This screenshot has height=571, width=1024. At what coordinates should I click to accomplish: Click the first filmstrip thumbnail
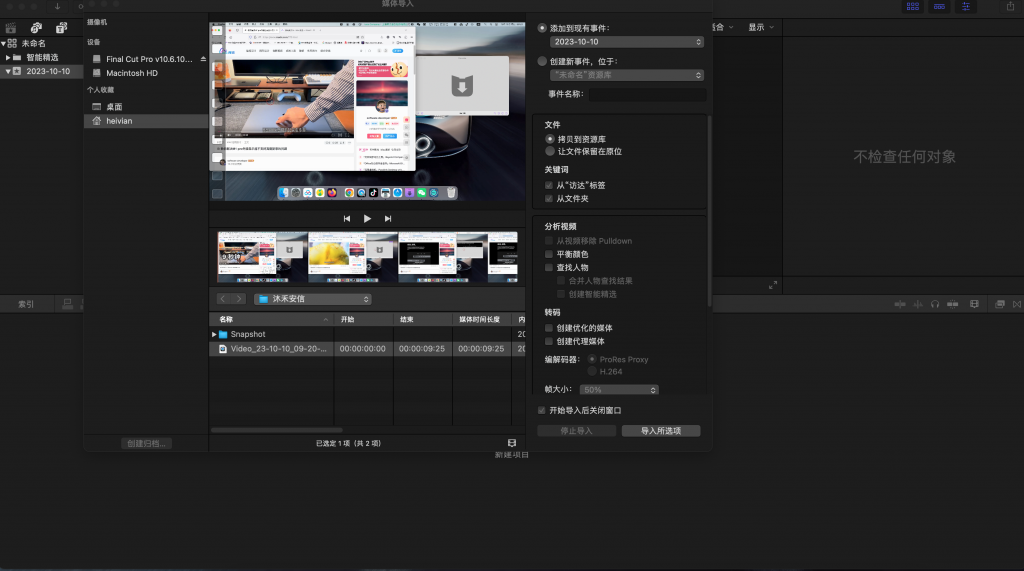tap(262, 257)
